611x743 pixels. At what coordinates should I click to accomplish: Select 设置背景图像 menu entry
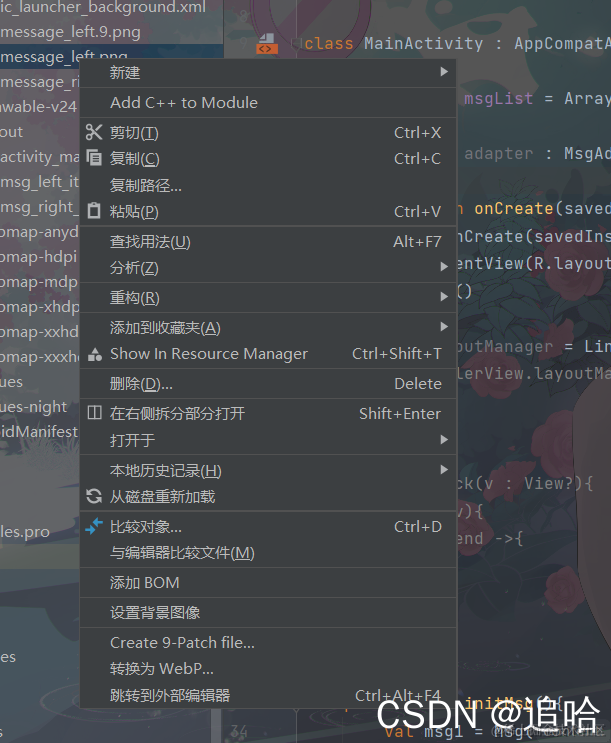click(268, 612)
